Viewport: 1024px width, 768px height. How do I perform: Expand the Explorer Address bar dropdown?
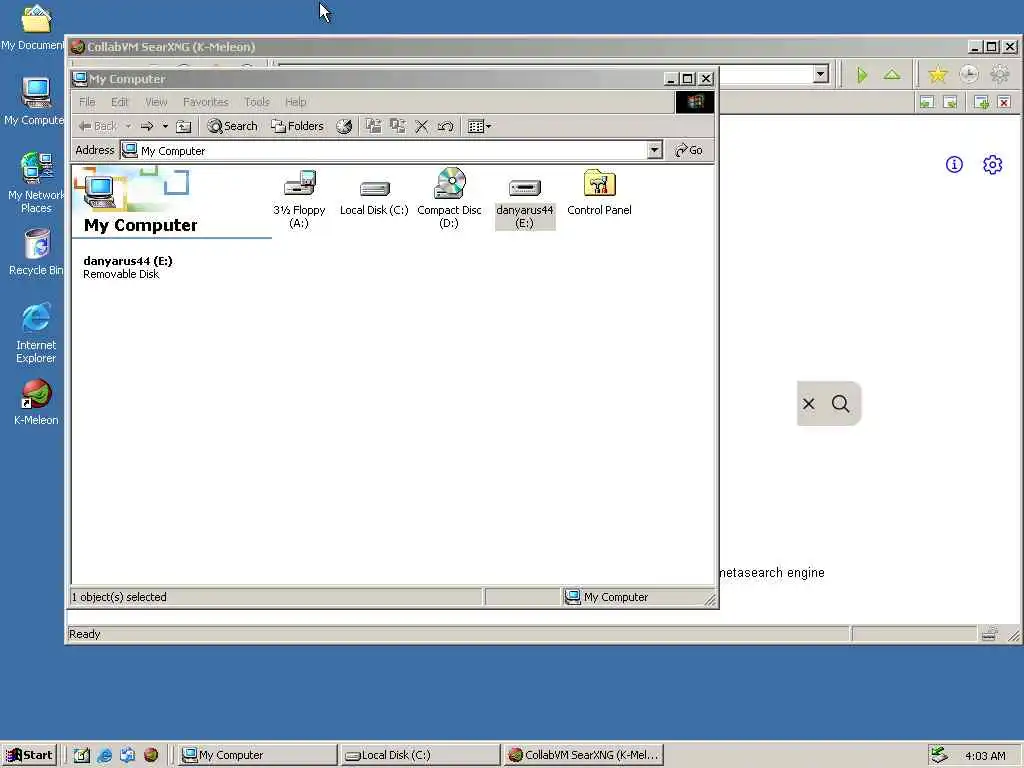coord(654,151)
